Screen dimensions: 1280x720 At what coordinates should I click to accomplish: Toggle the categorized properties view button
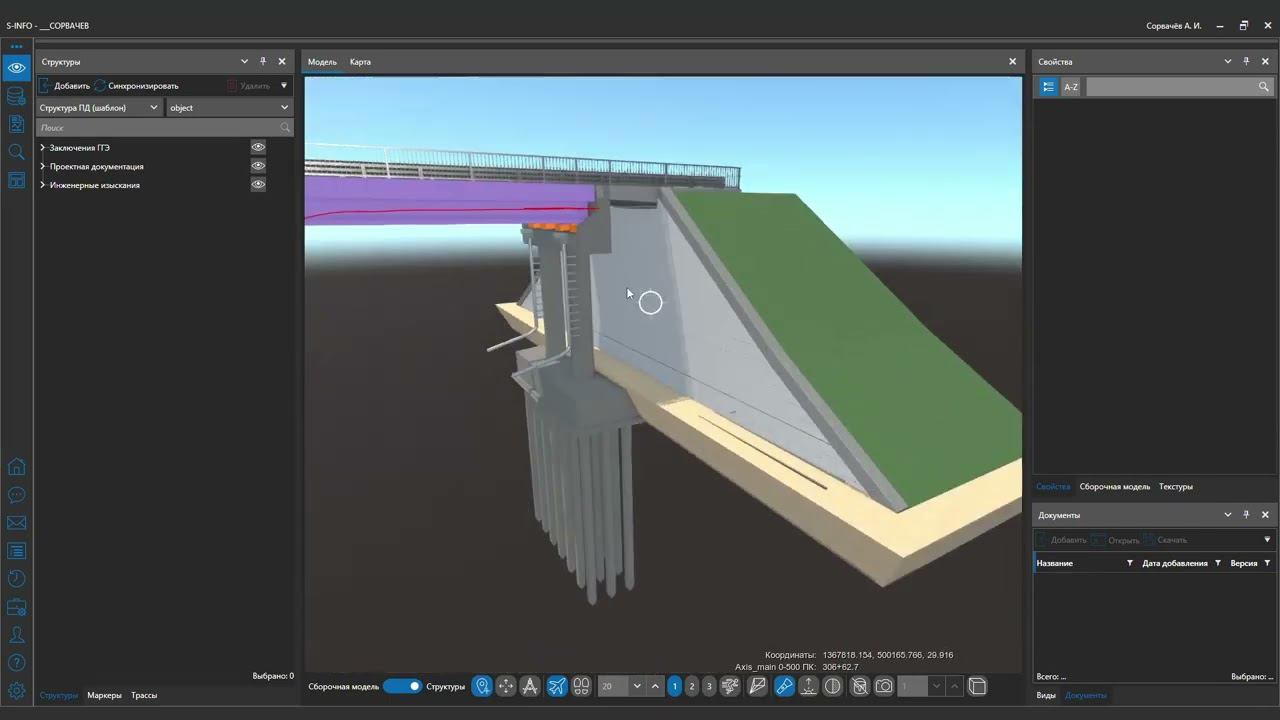coord(1048,87)
